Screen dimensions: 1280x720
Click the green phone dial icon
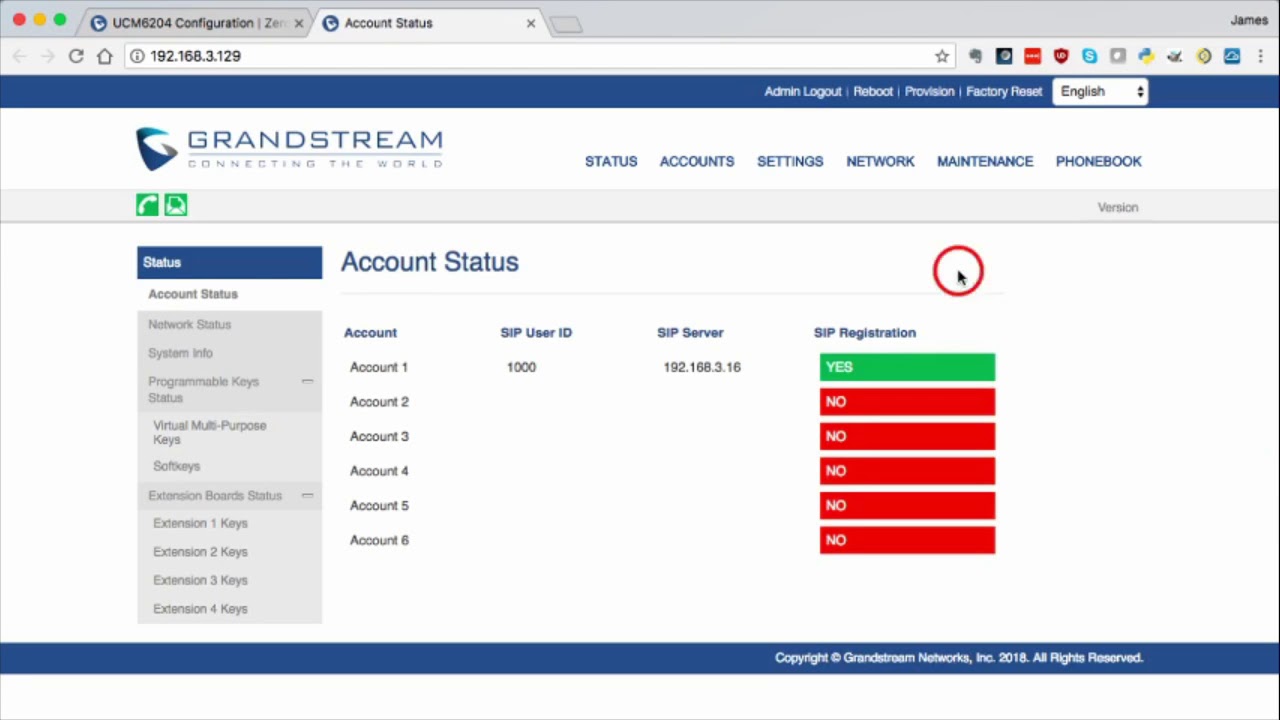click(148, 205)
